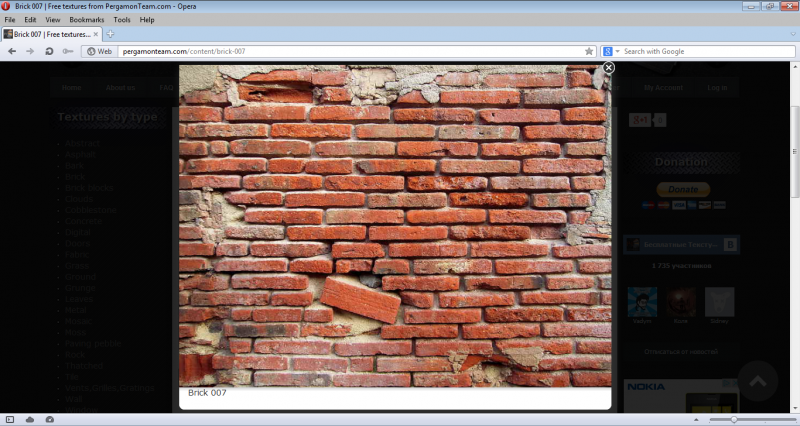
Task: Select the Brick 007 browser tab
Action: click(x=51, y=34)
